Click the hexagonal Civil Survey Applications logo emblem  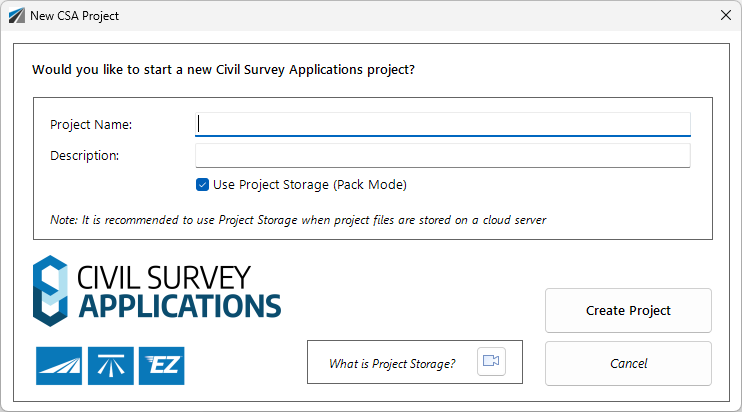50,291
